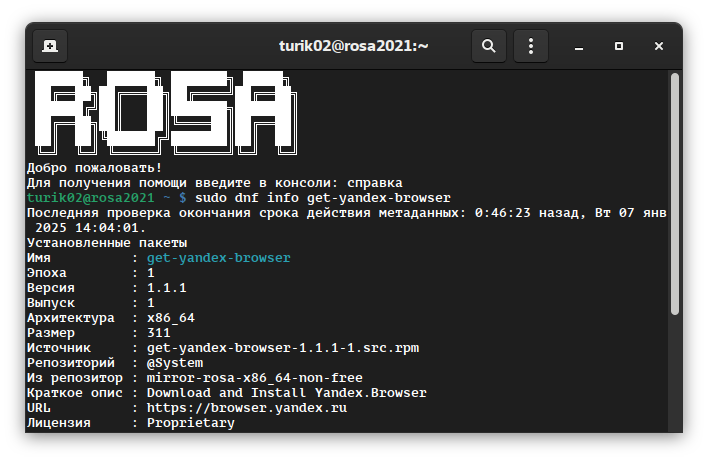
Task: Click the prompt text turik02@rosa2021
Action: coord(90,198)
